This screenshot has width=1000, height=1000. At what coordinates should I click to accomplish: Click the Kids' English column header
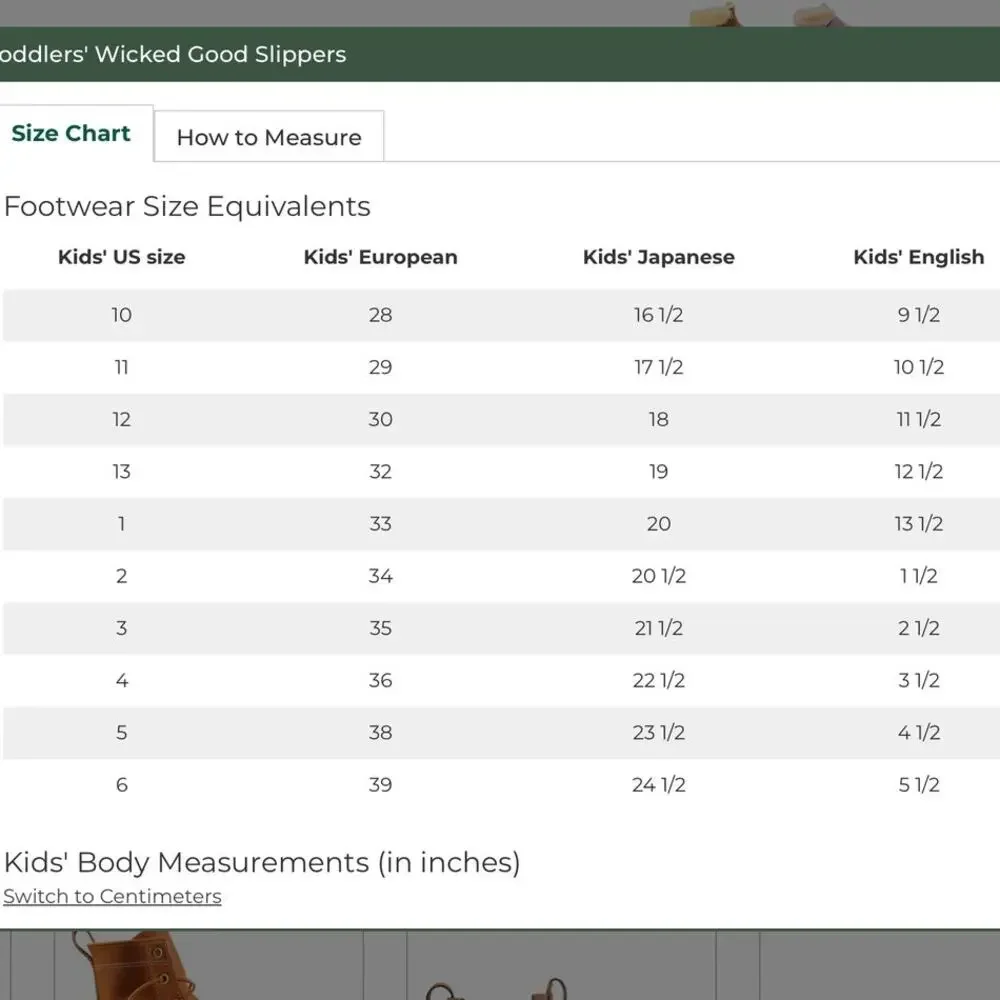(918, 256)
